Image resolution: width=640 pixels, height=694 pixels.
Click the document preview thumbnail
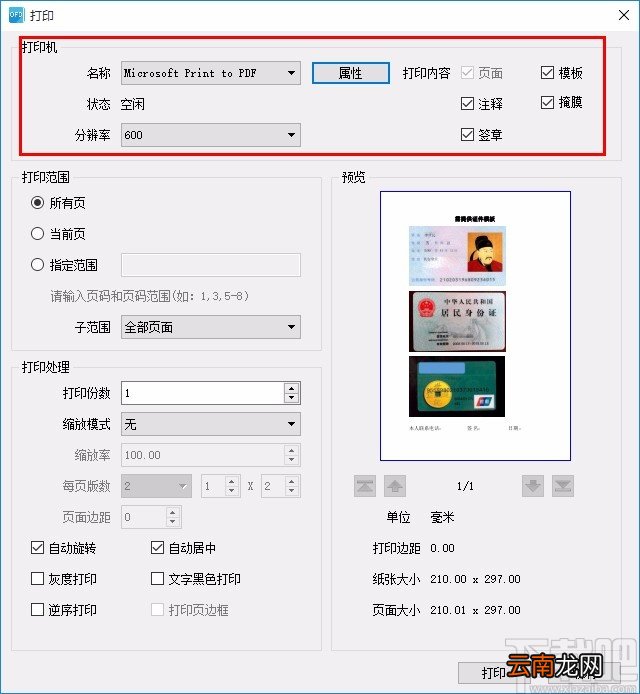tap(475, 326)
